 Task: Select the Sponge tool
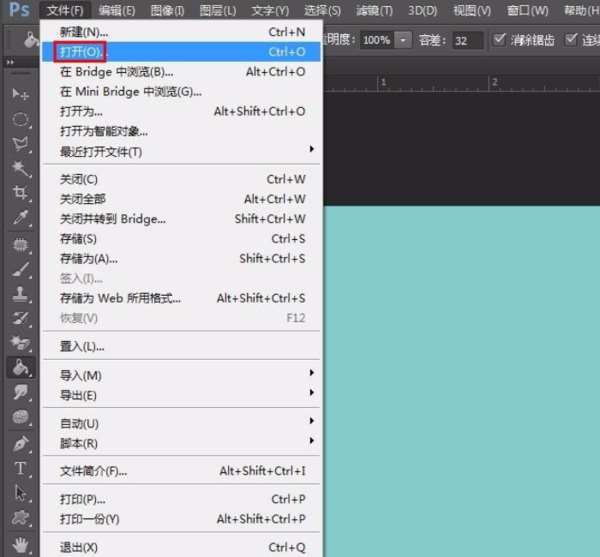tap(20, 417)
